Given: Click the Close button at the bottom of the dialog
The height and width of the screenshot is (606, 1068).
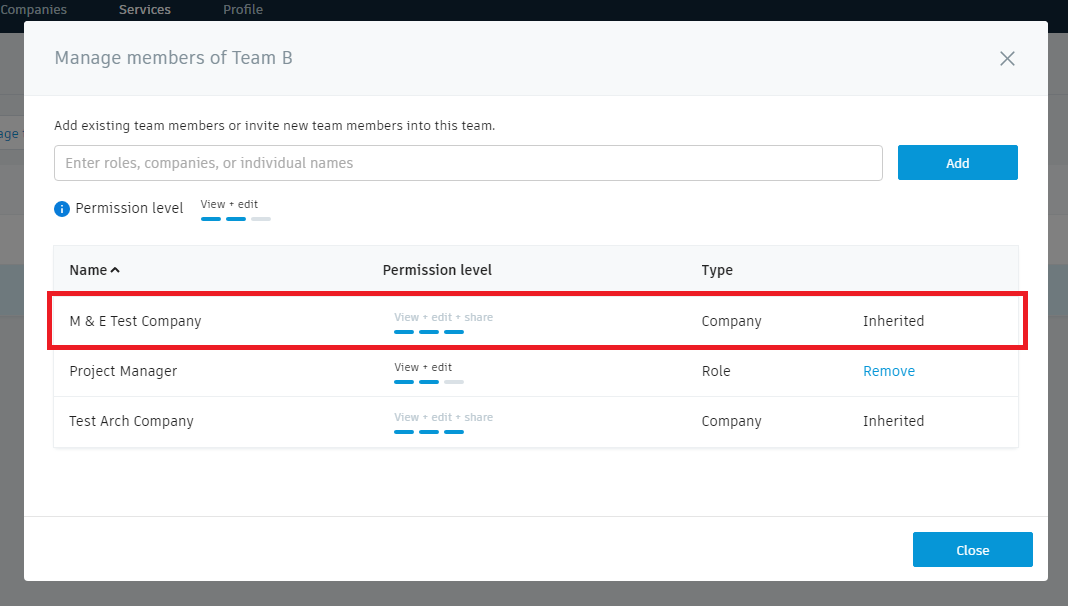Looking at the screenshot, I should pyautogui.click(x=972, y=550).
